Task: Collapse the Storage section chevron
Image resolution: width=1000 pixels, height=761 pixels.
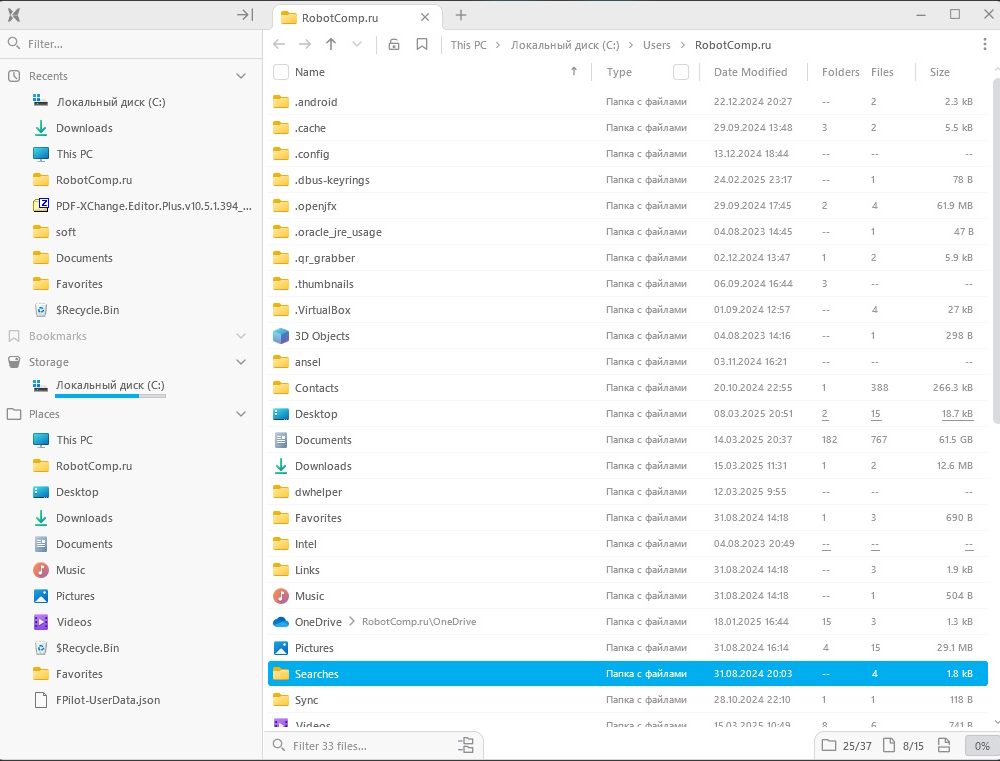Action: [241, 362]
